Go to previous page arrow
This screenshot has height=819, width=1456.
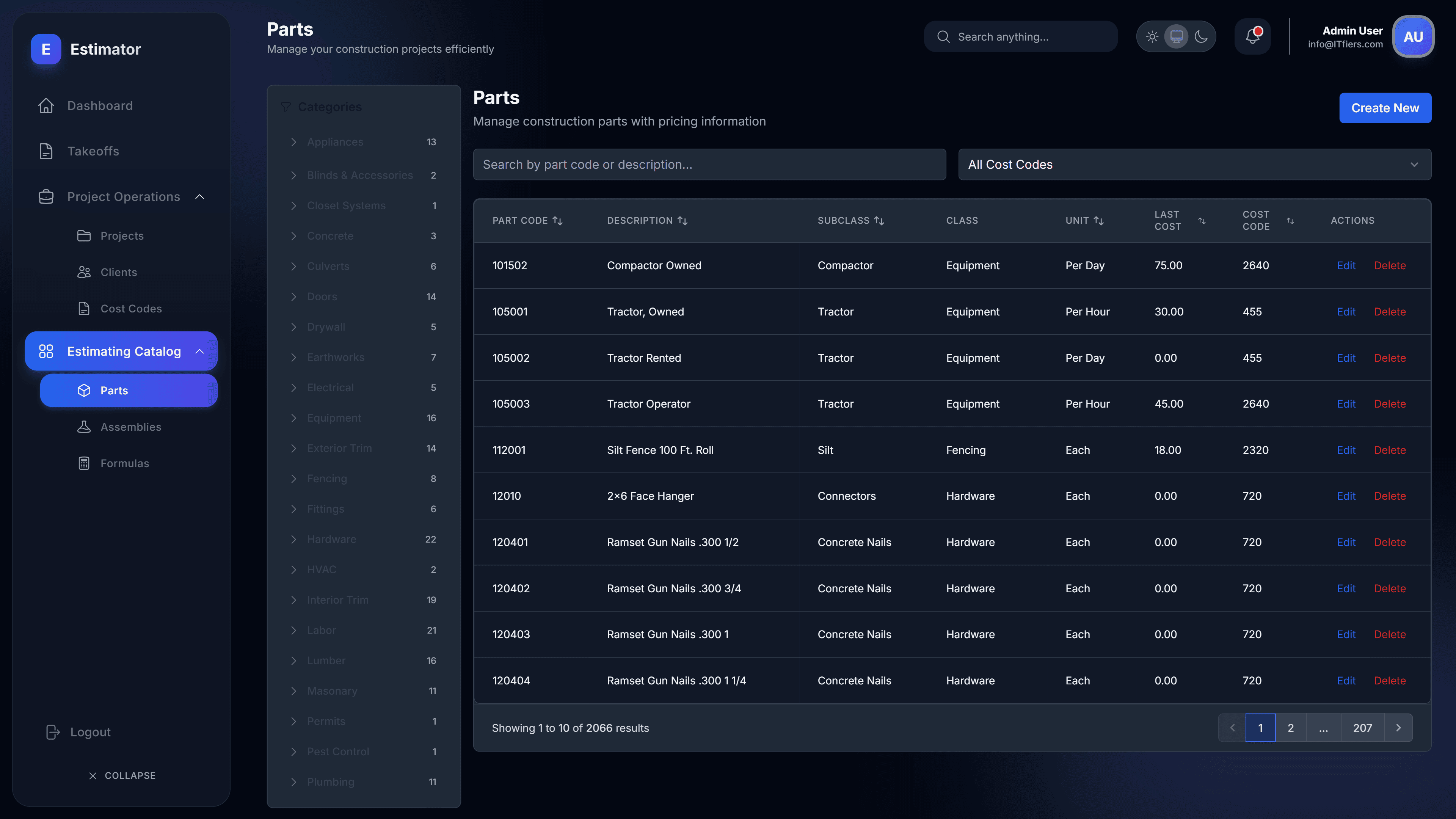(1232, 728)
